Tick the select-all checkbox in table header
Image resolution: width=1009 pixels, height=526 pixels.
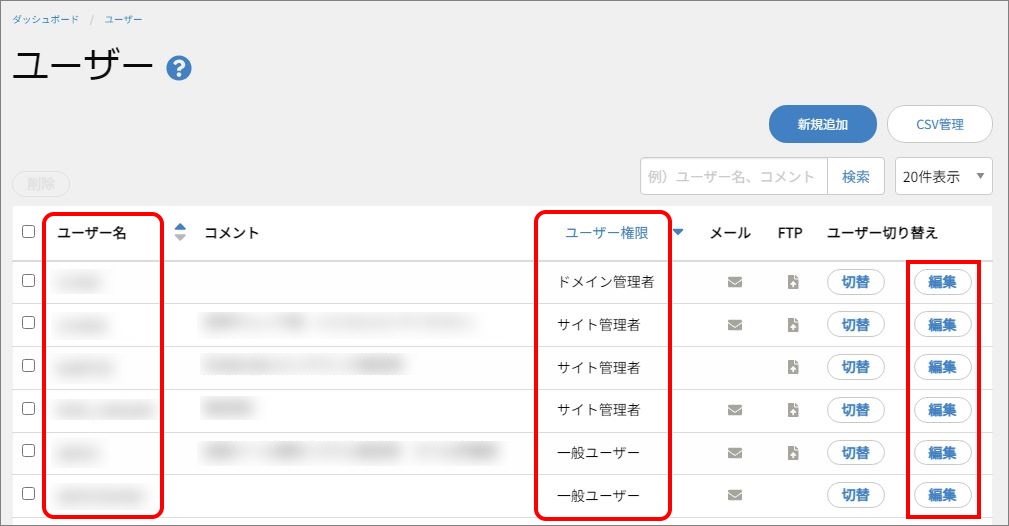tap(28, 231)
